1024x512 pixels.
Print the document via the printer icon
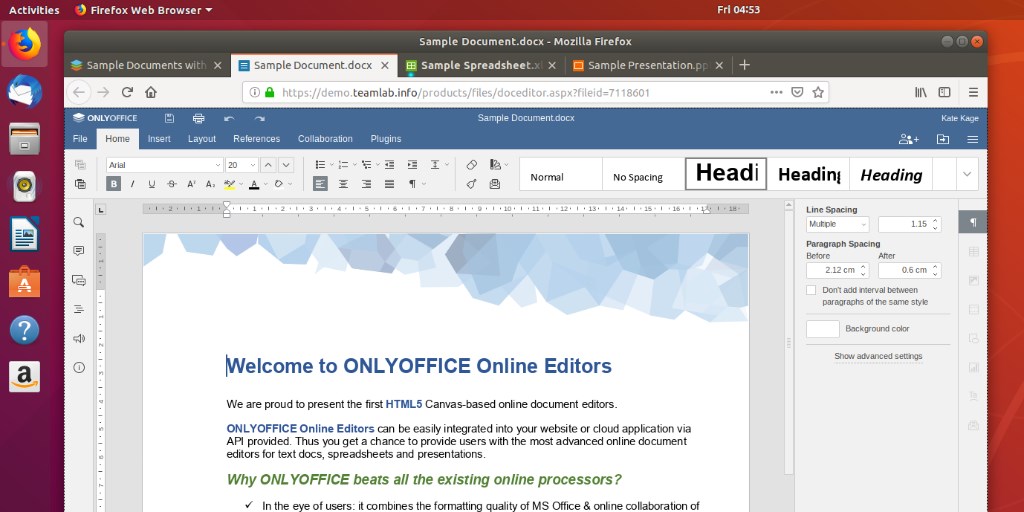[x=199, y=118]
